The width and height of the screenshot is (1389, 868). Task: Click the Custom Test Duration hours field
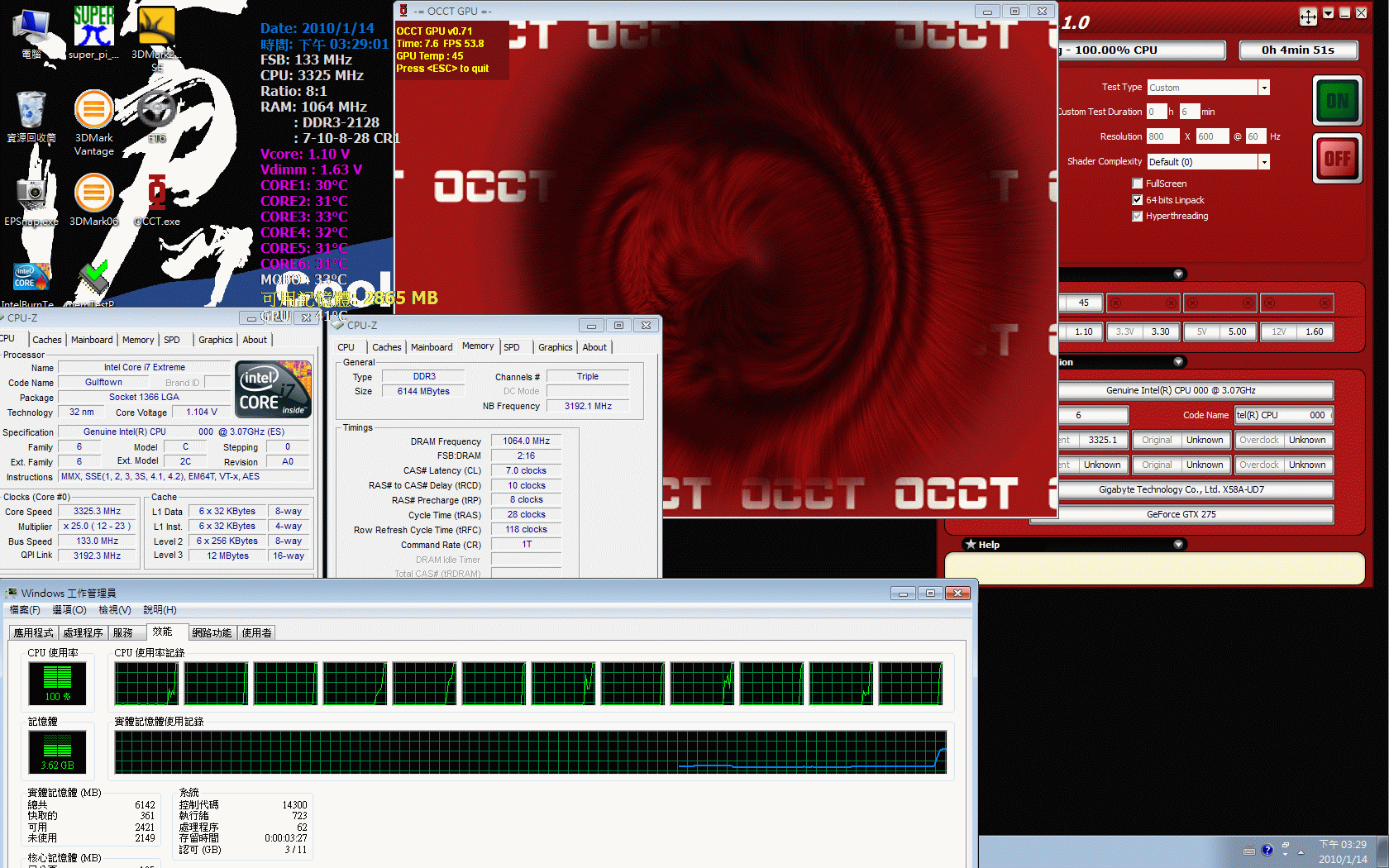pos(1156,112)
